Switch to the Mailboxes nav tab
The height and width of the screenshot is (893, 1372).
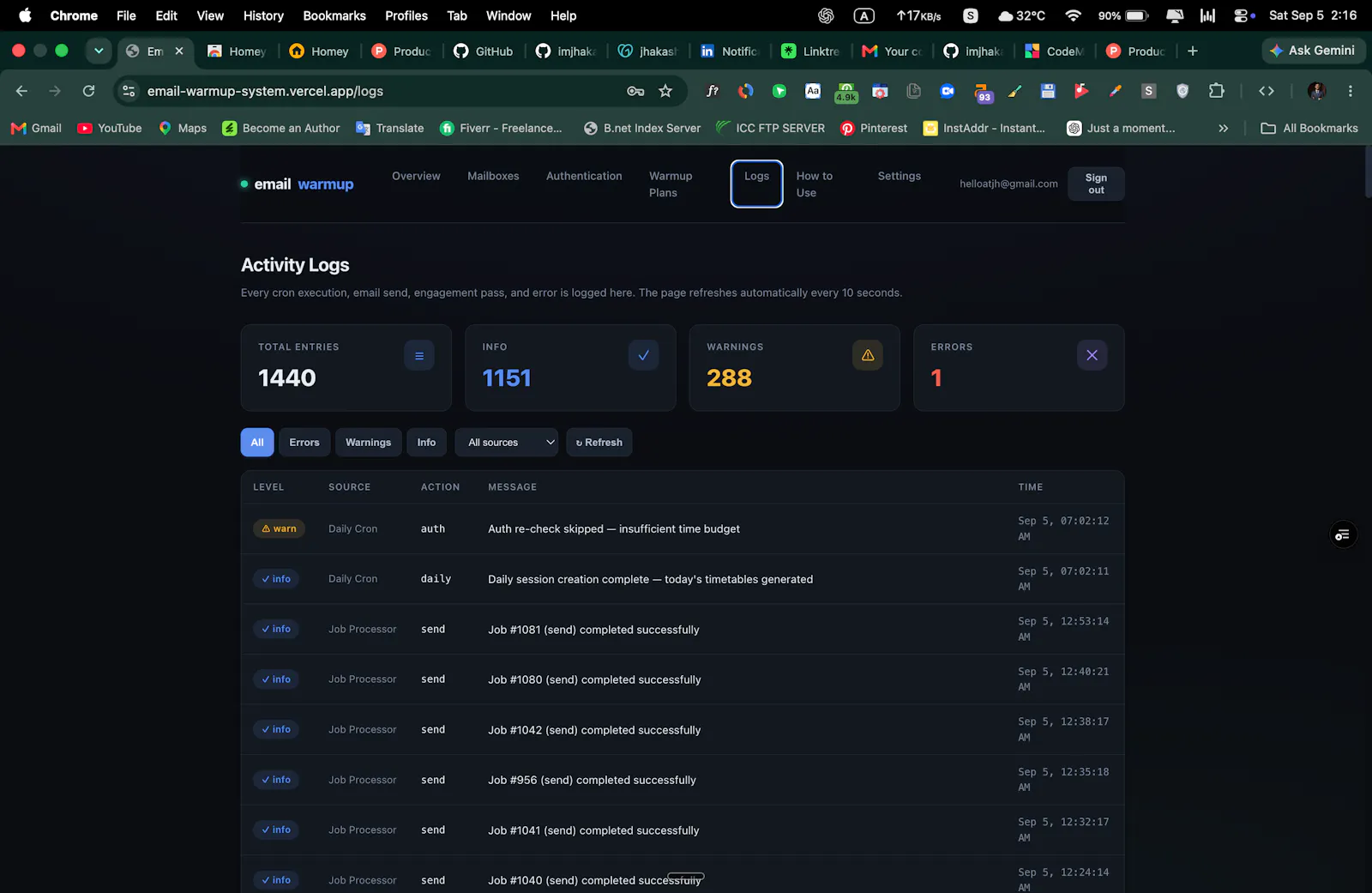(493, 176)
